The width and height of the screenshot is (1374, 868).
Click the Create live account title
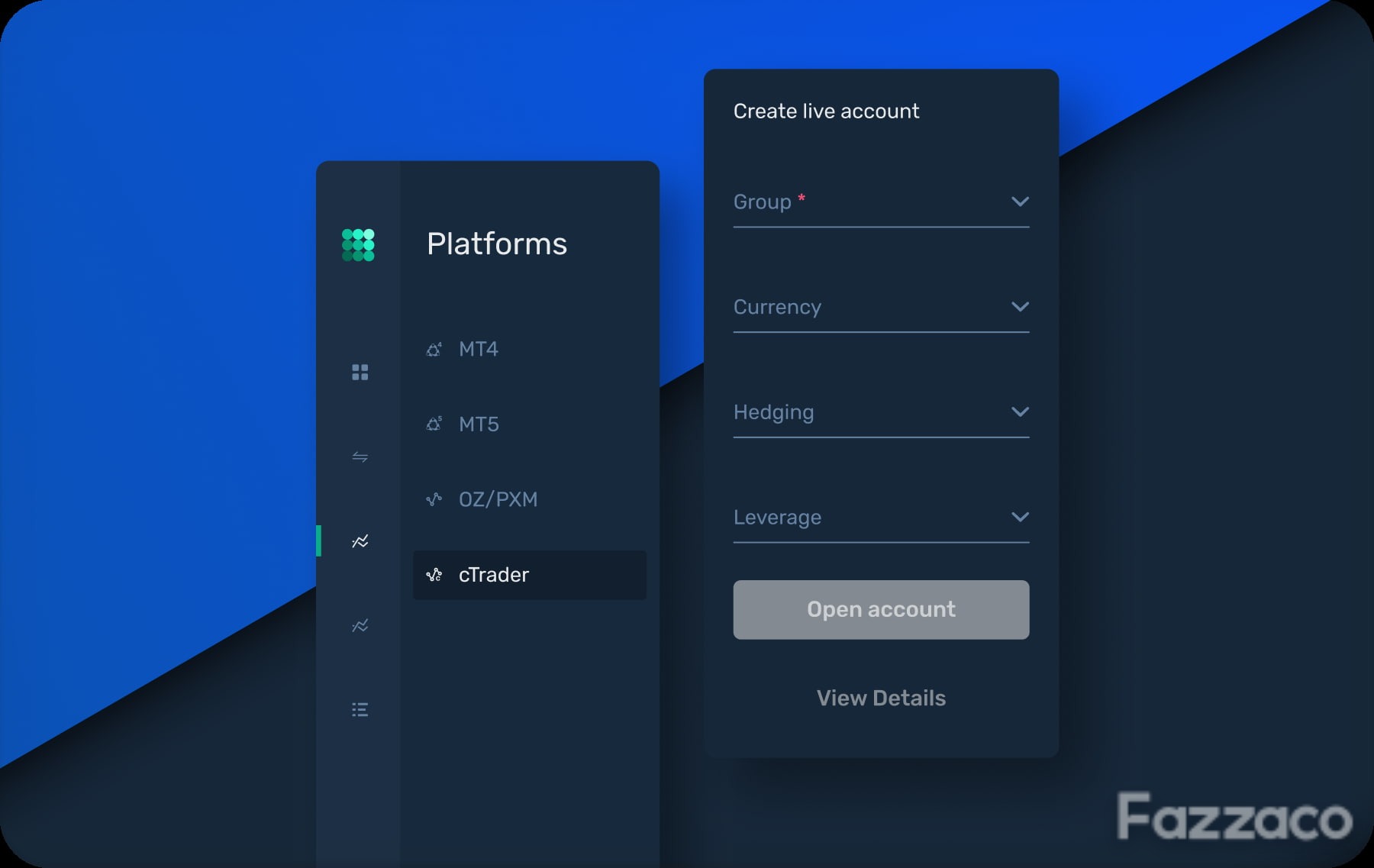(x=826, y=111)
